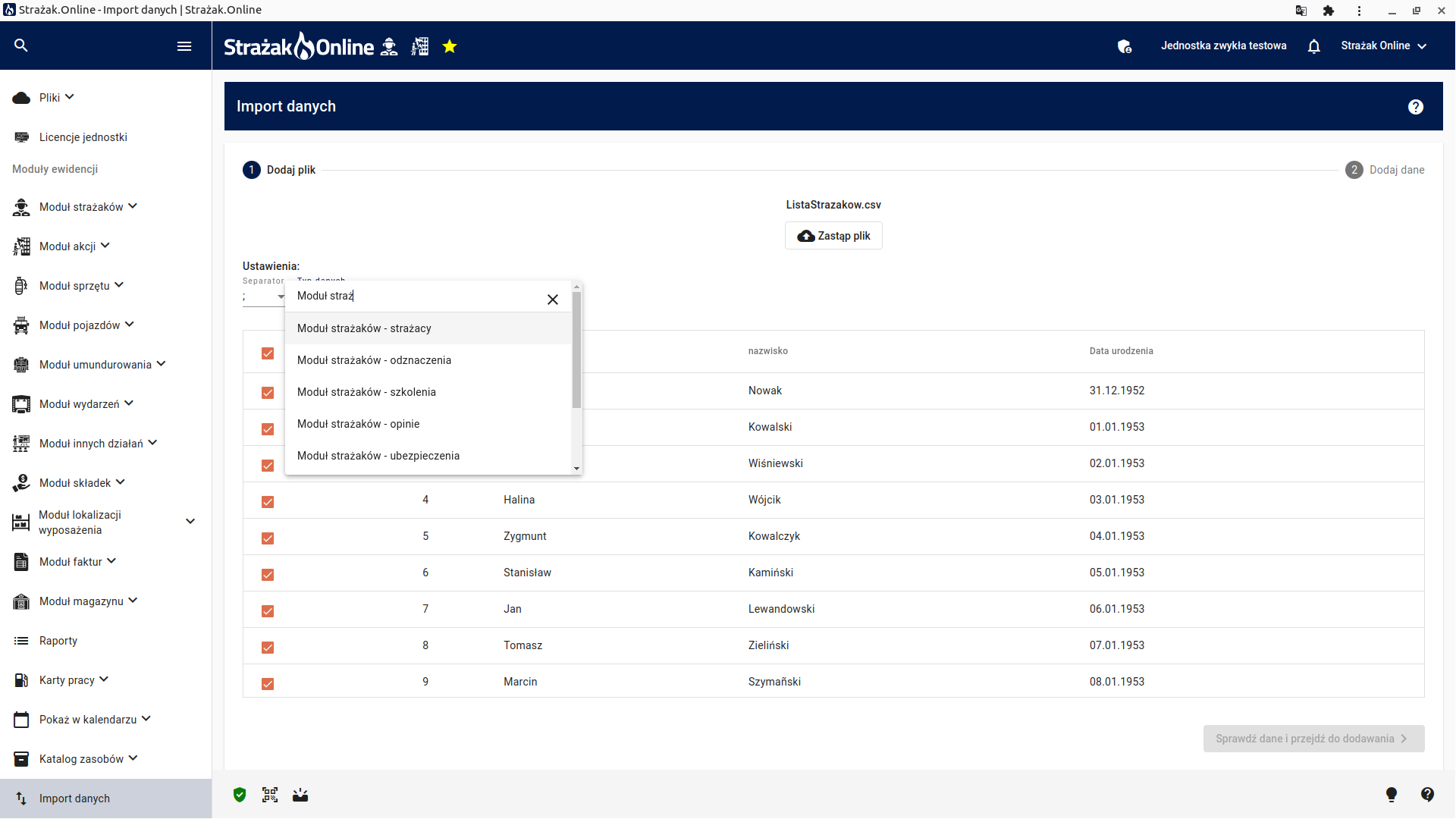
Task: Open the shield settings icon in header
Action: 1125,46
